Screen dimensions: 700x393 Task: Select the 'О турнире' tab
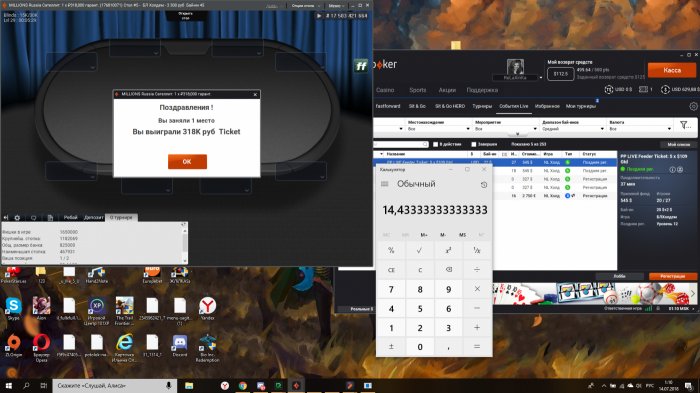[121, 217]
